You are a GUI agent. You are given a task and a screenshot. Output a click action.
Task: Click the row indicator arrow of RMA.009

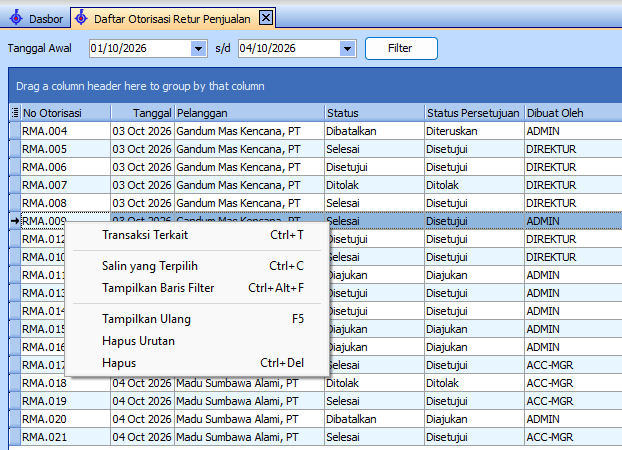pos(15,221)
